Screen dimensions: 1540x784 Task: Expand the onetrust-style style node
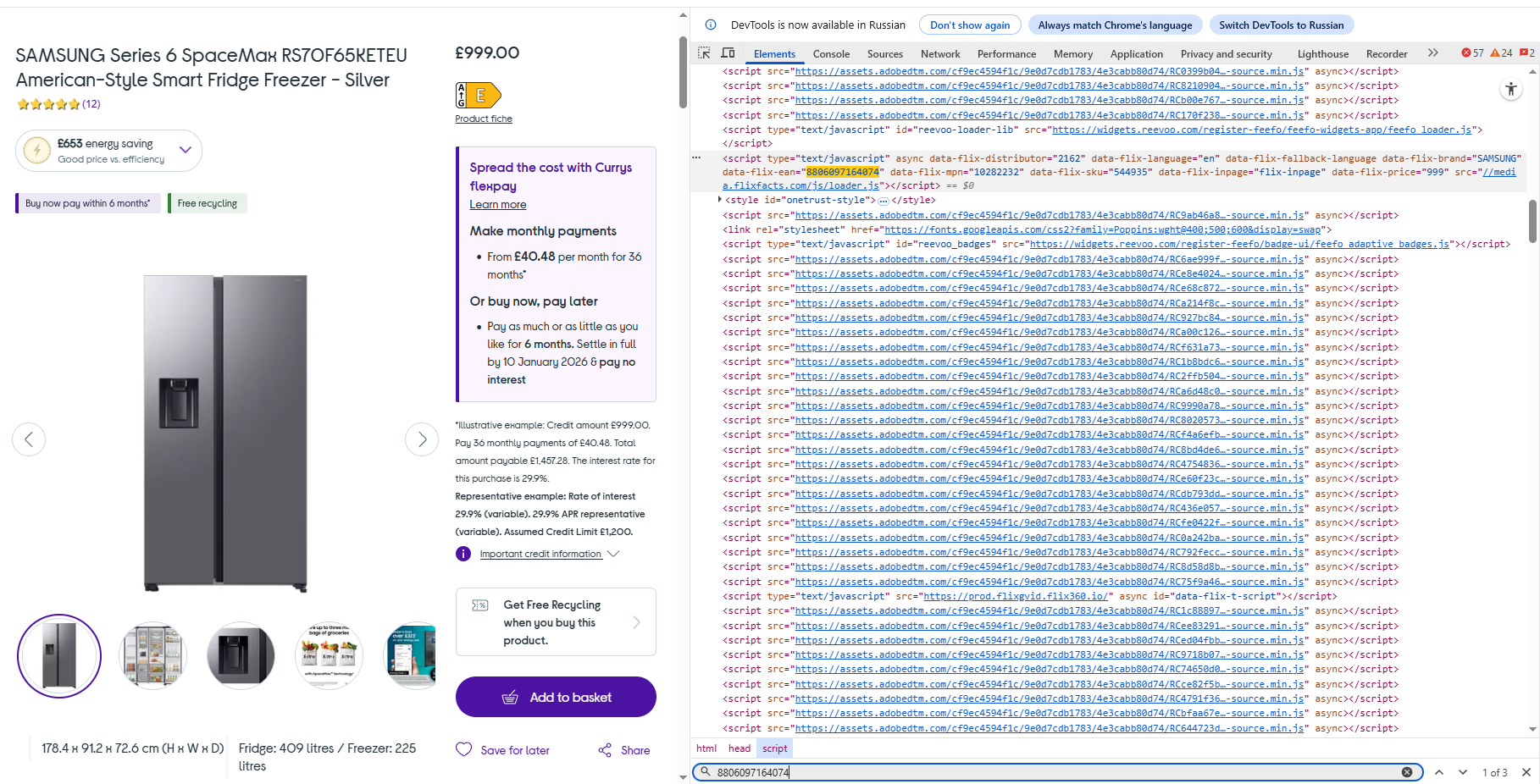[719, 200]
